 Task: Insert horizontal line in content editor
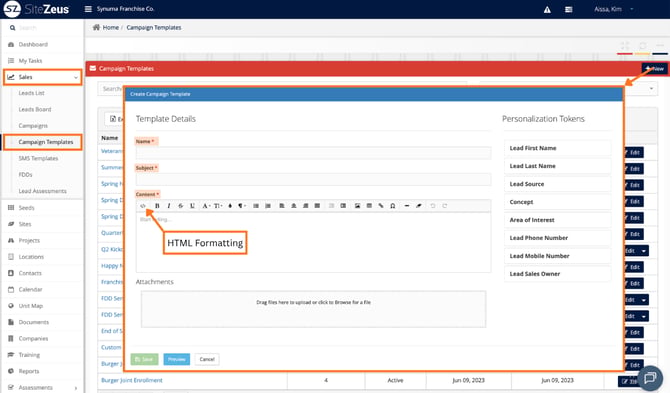407,206
